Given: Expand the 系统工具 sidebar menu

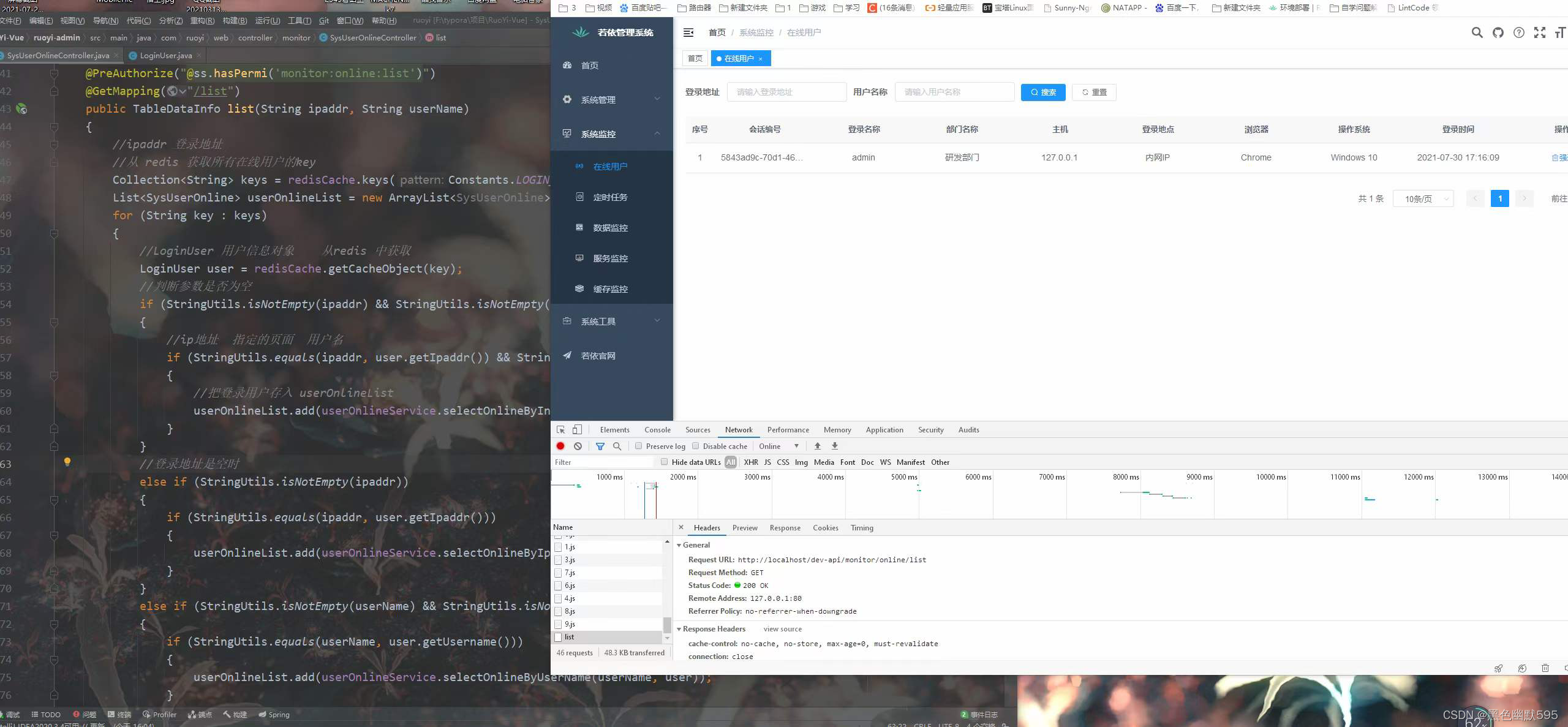Looking at the screenshot, I should tap(612, 321).
